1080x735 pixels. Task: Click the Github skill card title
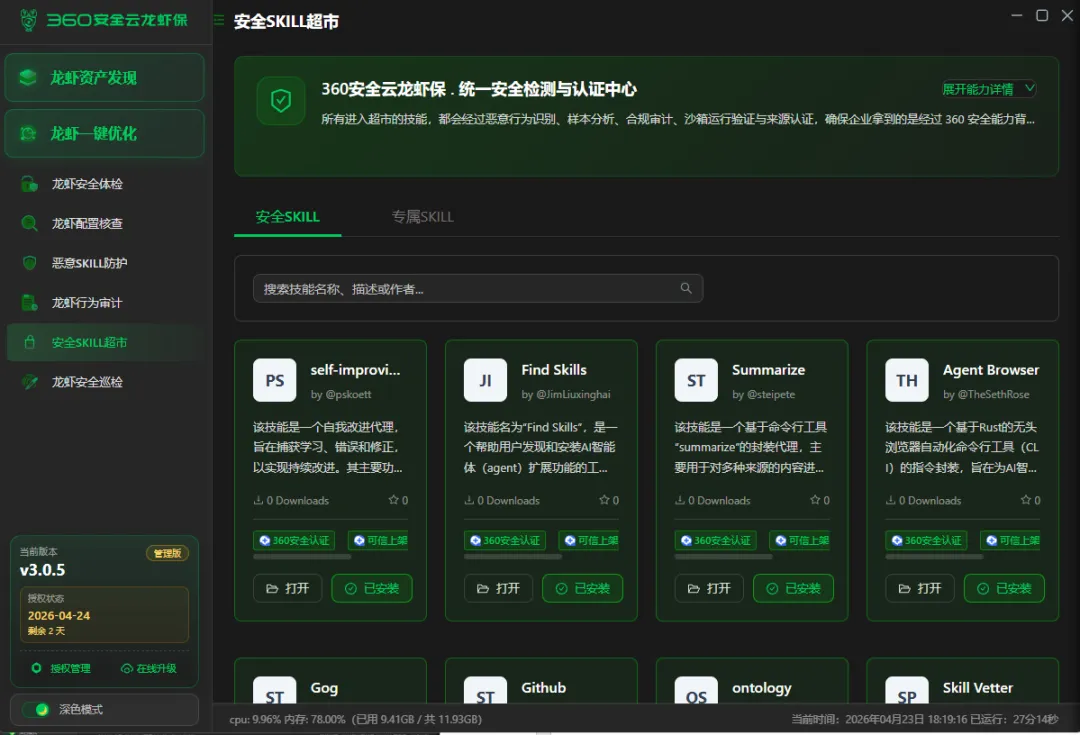543,688
